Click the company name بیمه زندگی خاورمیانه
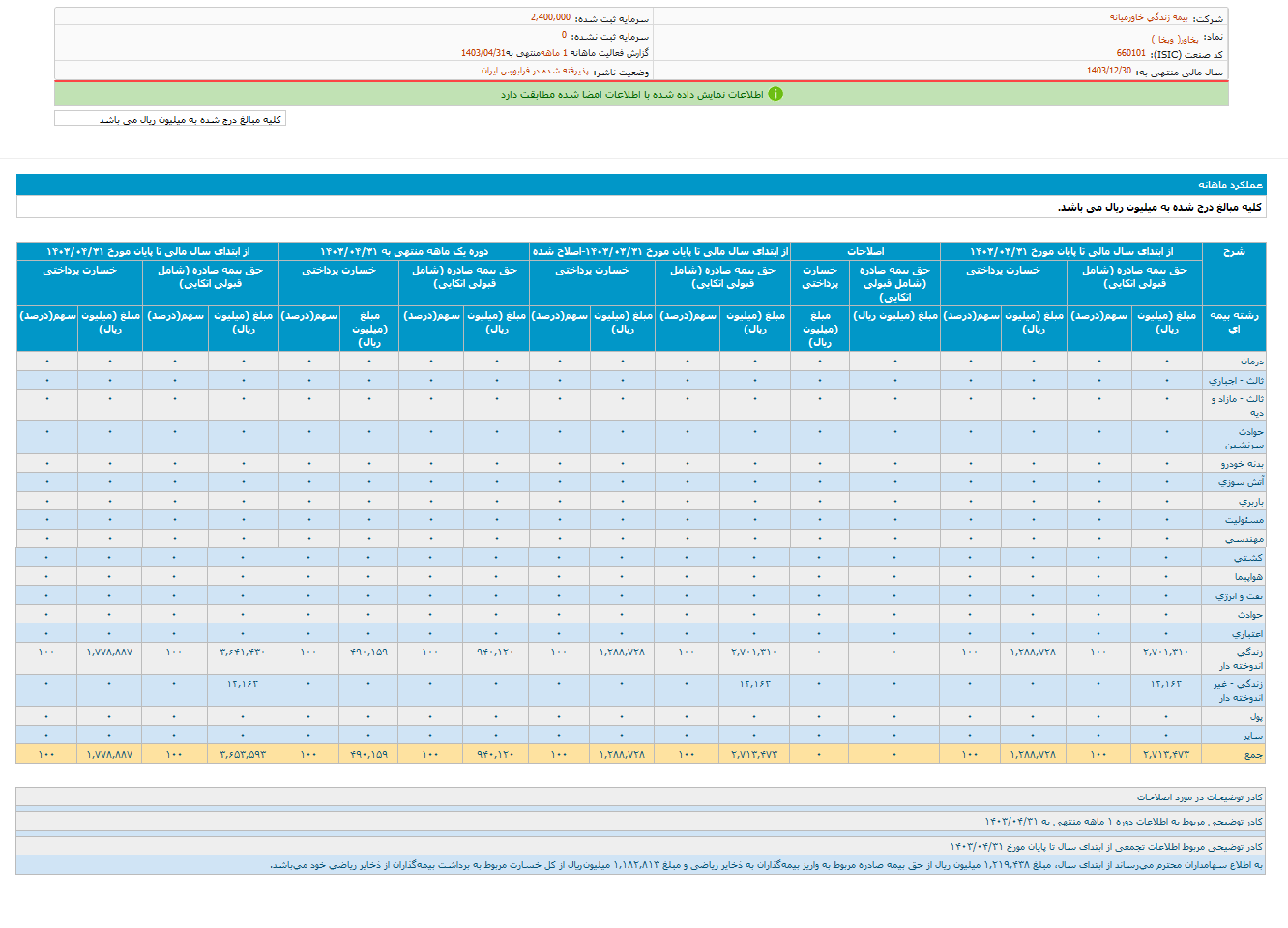 click(x=1149, y=17)
